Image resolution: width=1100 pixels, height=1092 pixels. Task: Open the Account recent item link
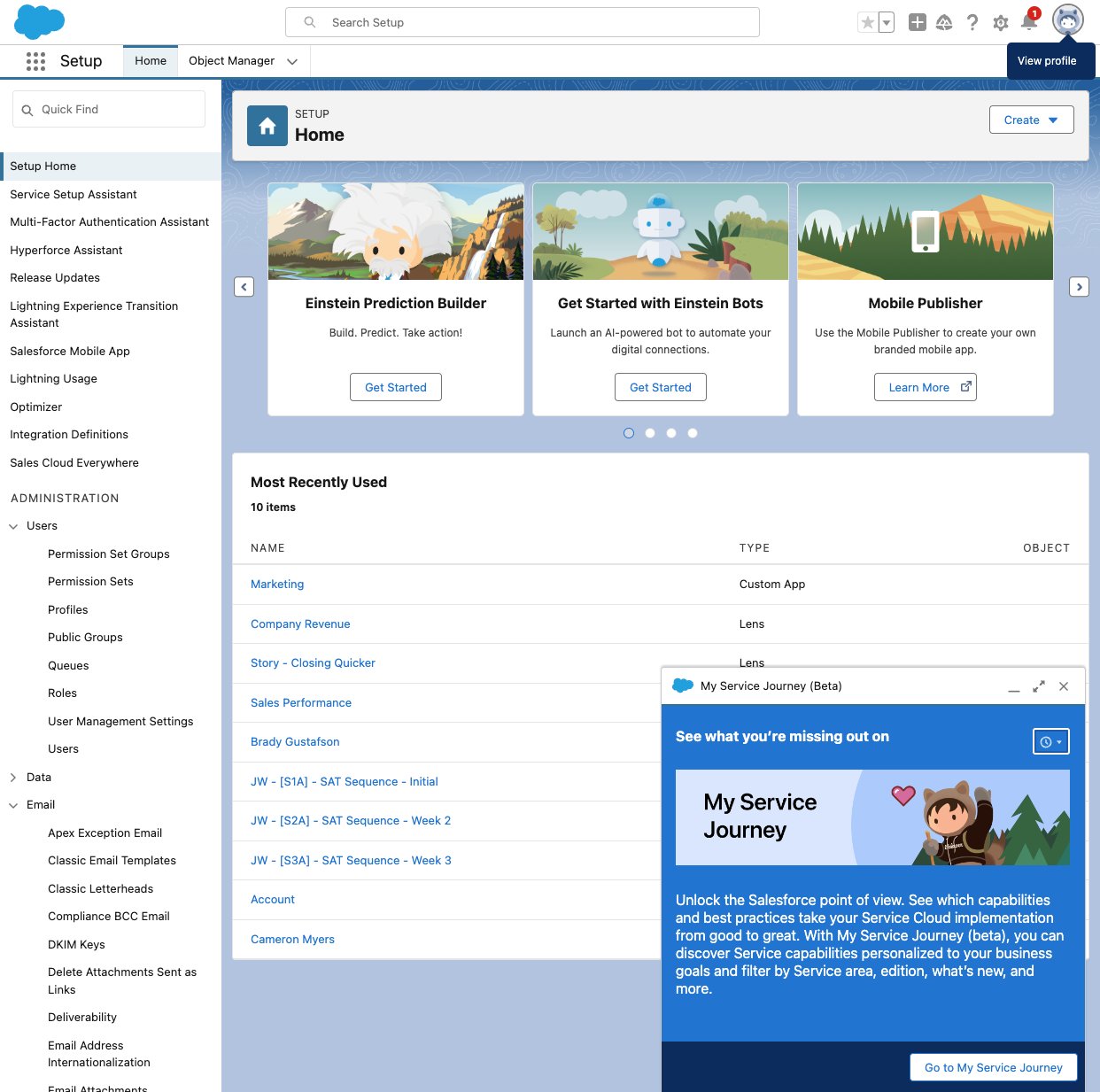(x=273, y=900)
